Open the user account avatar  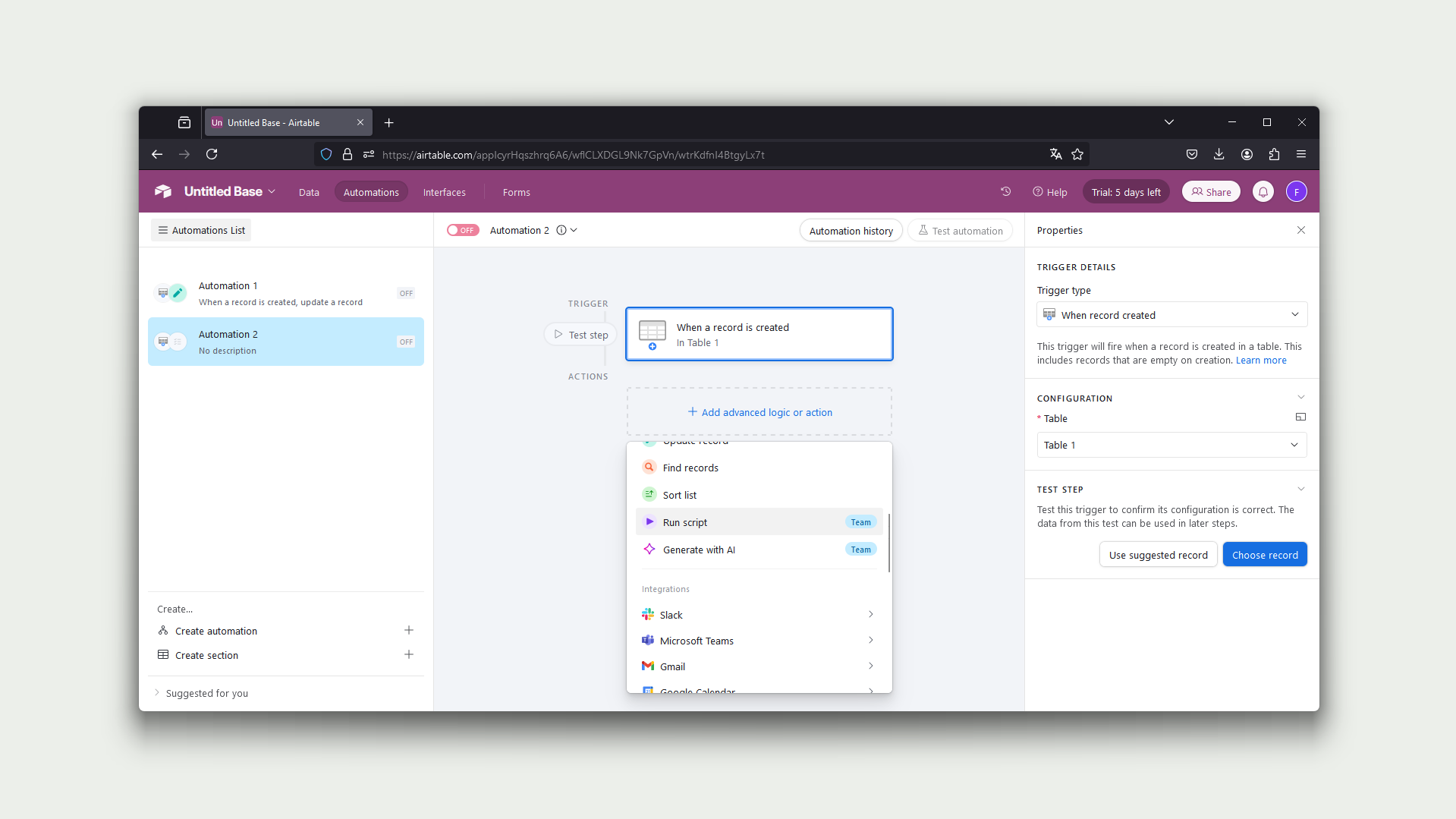pyautogui.click(x=1297, y=192)
